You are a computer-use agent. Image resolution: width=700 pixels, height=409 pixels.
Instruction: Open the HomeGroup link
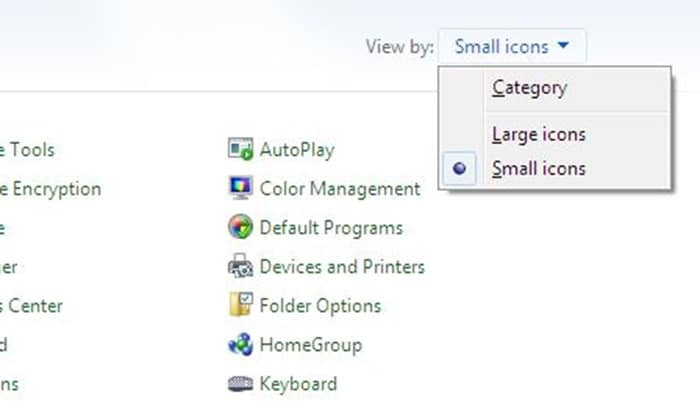311,345
